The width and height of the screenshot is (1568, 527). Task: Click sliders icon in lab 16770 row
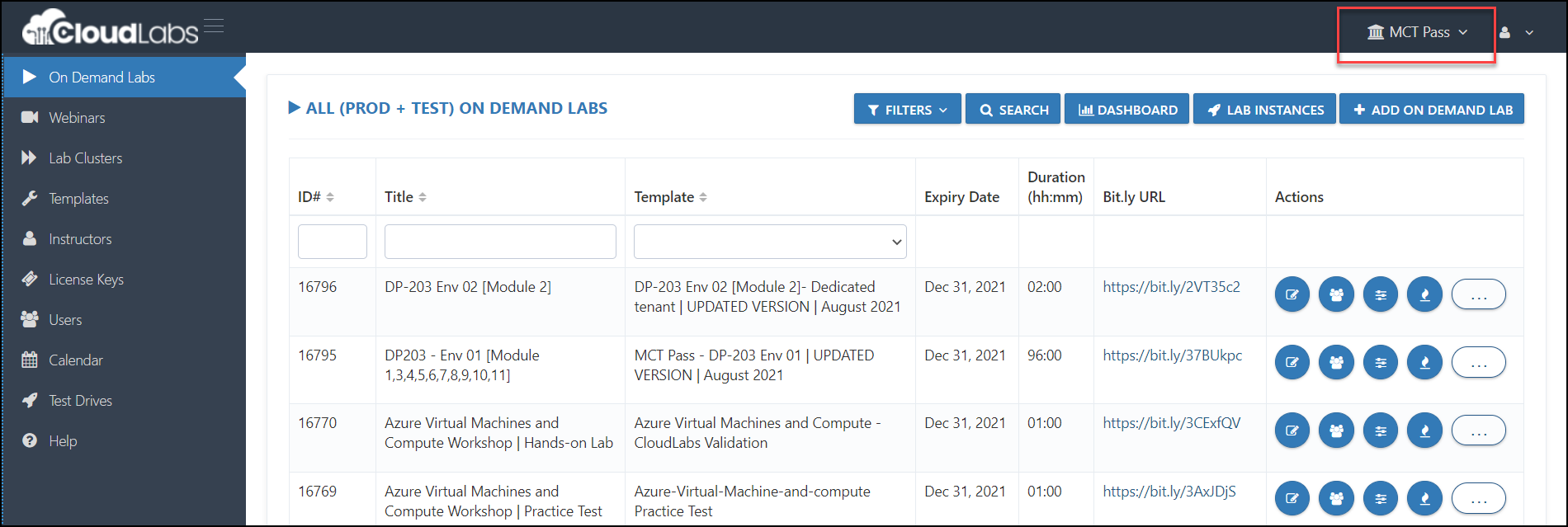click(x=1381, y=431)
